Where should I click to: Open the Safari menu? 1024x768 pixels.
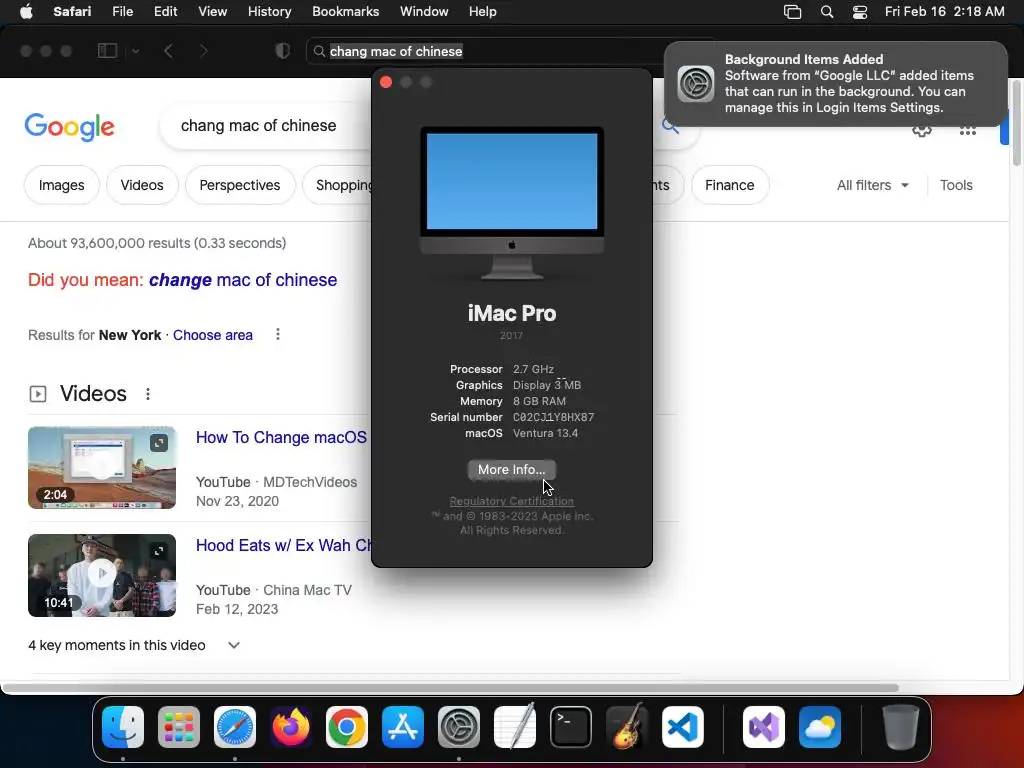(x=72, y=12)
